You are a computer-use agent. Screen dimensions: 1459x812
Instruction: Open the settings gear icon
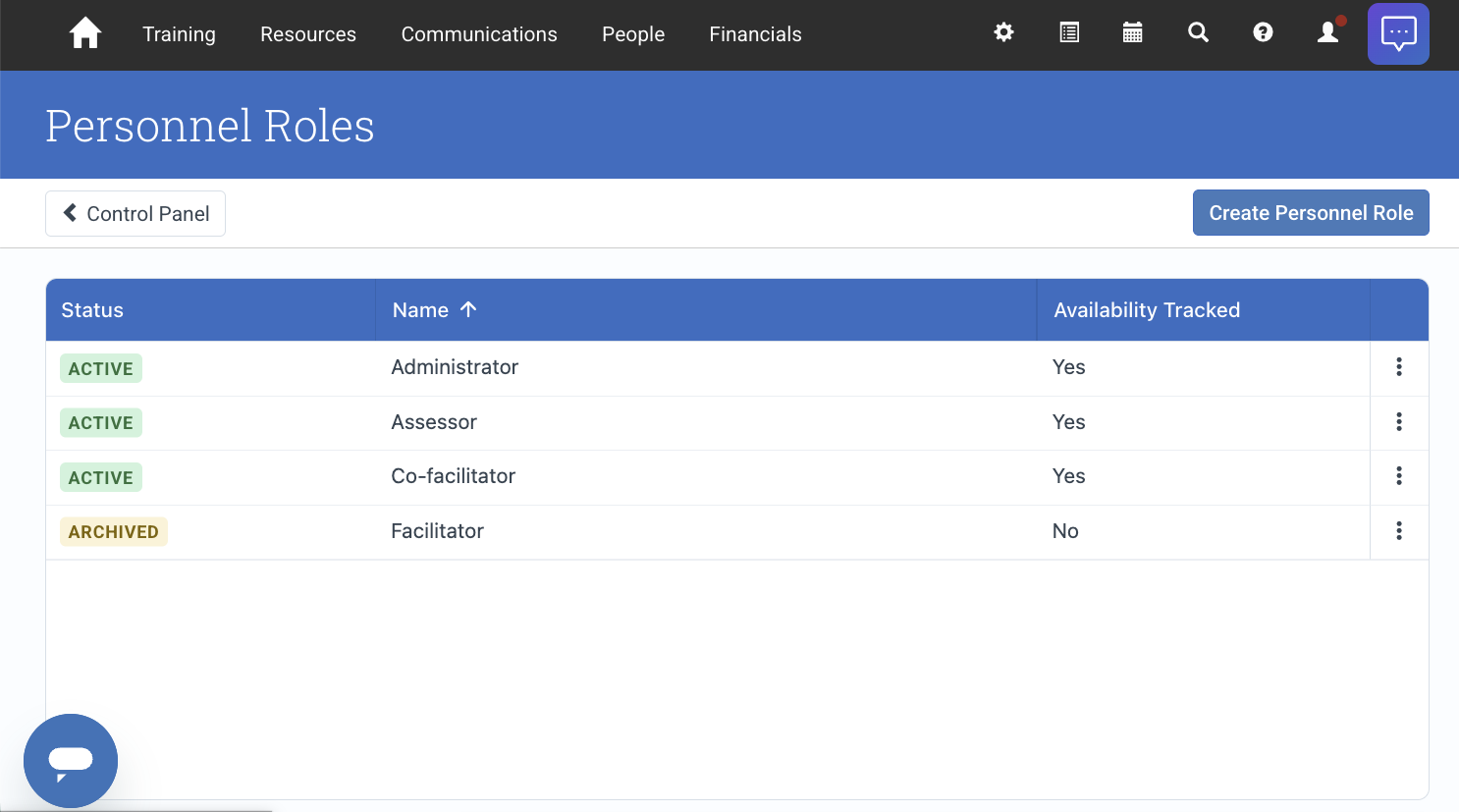(x=1003, y=32)
